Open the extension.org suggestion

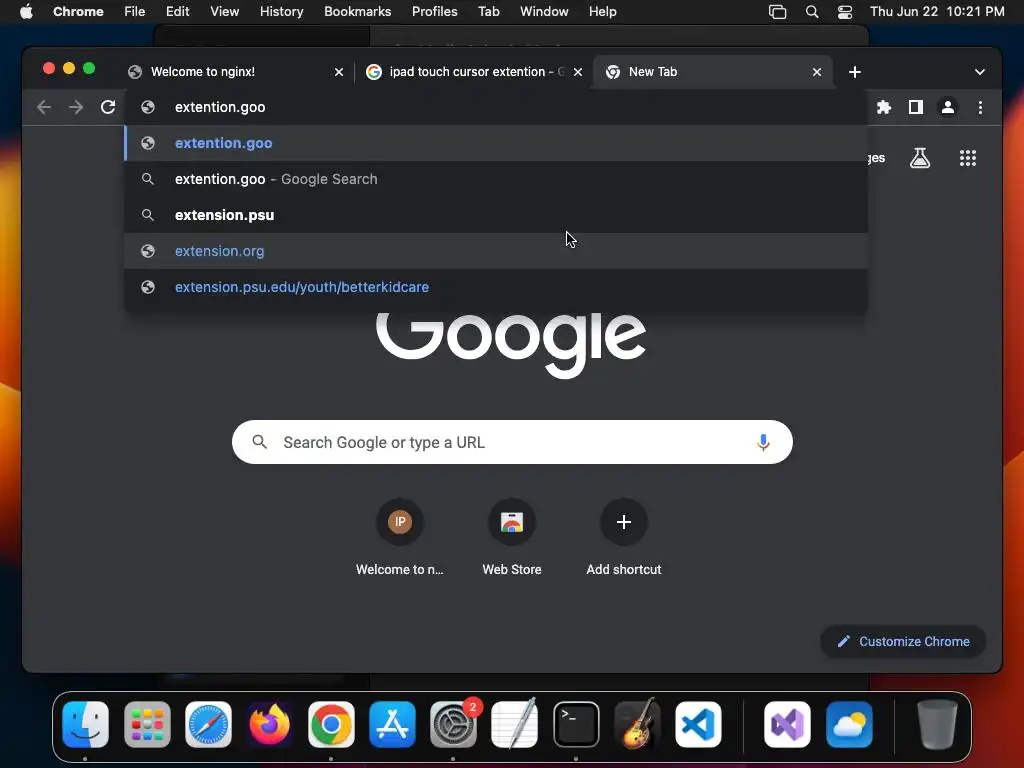(496, 251)
